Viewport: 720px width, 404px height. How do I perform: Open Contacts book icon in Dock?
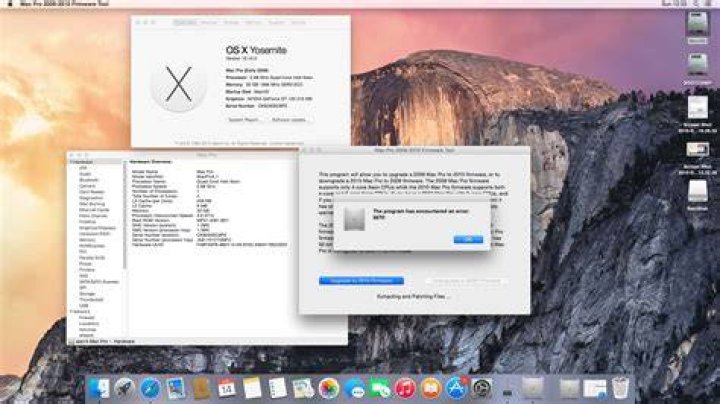pyautogui.click(x=201, y=389)
